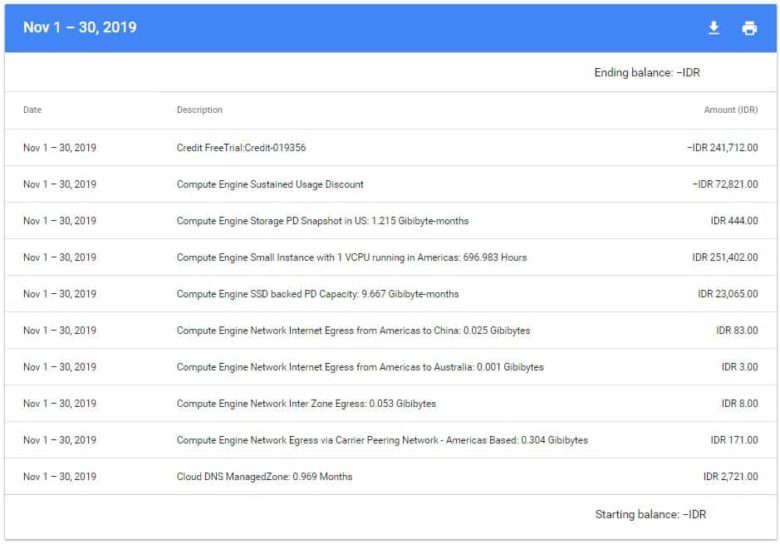The image size is (780, 544).
Task: Click the -IDR 241,712.00 credit amount
Action: 722,148
